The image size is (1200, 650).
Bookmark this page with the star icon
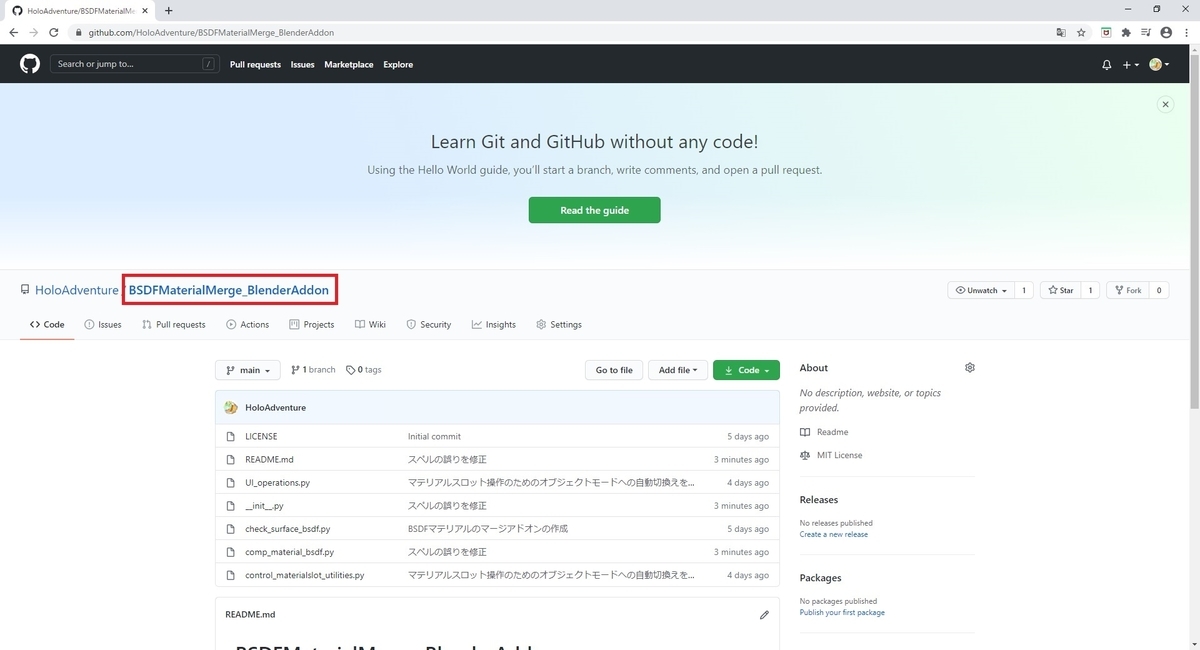click(1081, 32)
